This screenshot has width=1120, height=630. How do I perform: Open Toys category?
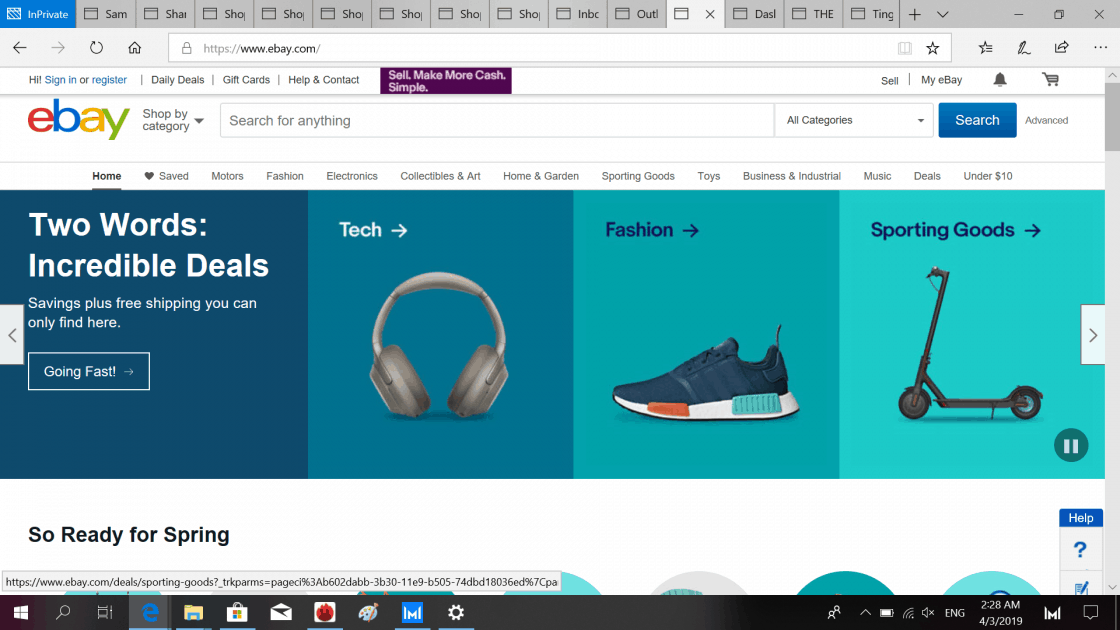709,176
